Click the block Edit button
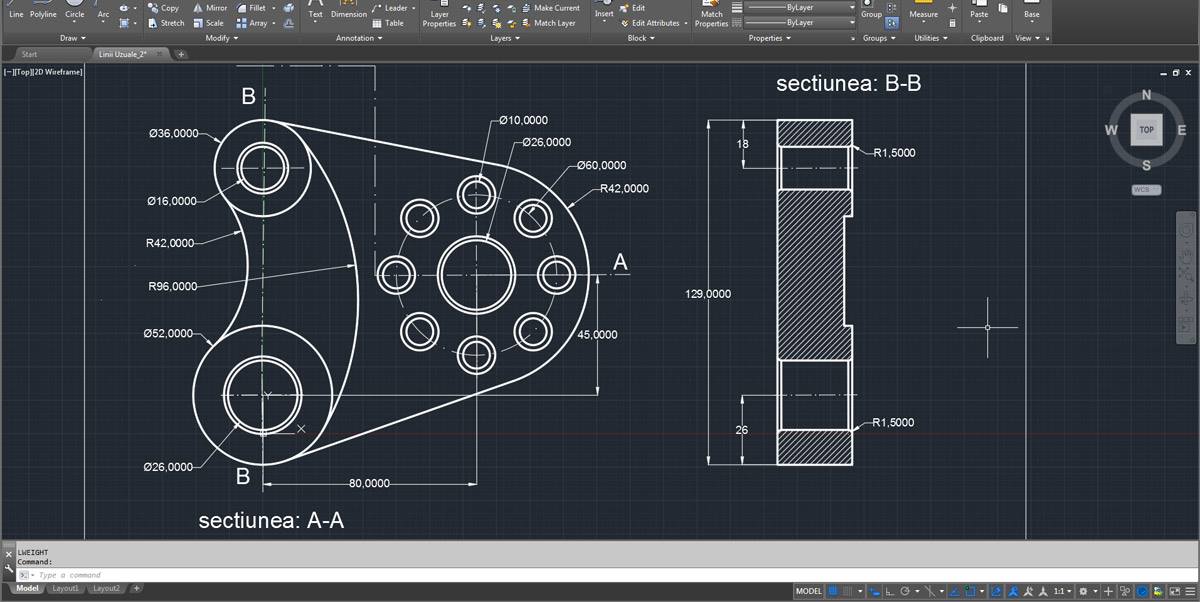Screen dimensions: 1200x602 coord(632,8)
